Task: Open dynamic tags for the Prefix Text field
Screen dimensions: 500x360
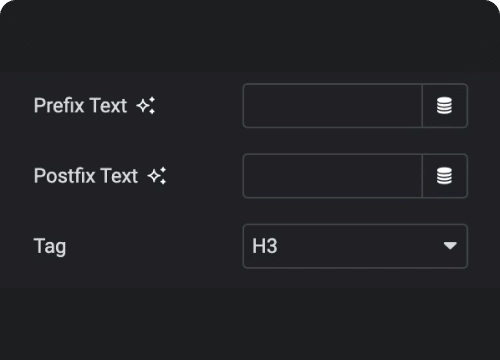Action: 445,106
